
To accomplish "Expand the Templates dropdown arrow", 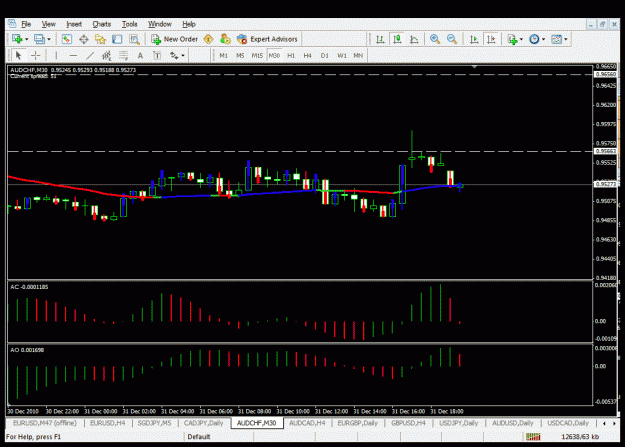I will pos(566,39).
